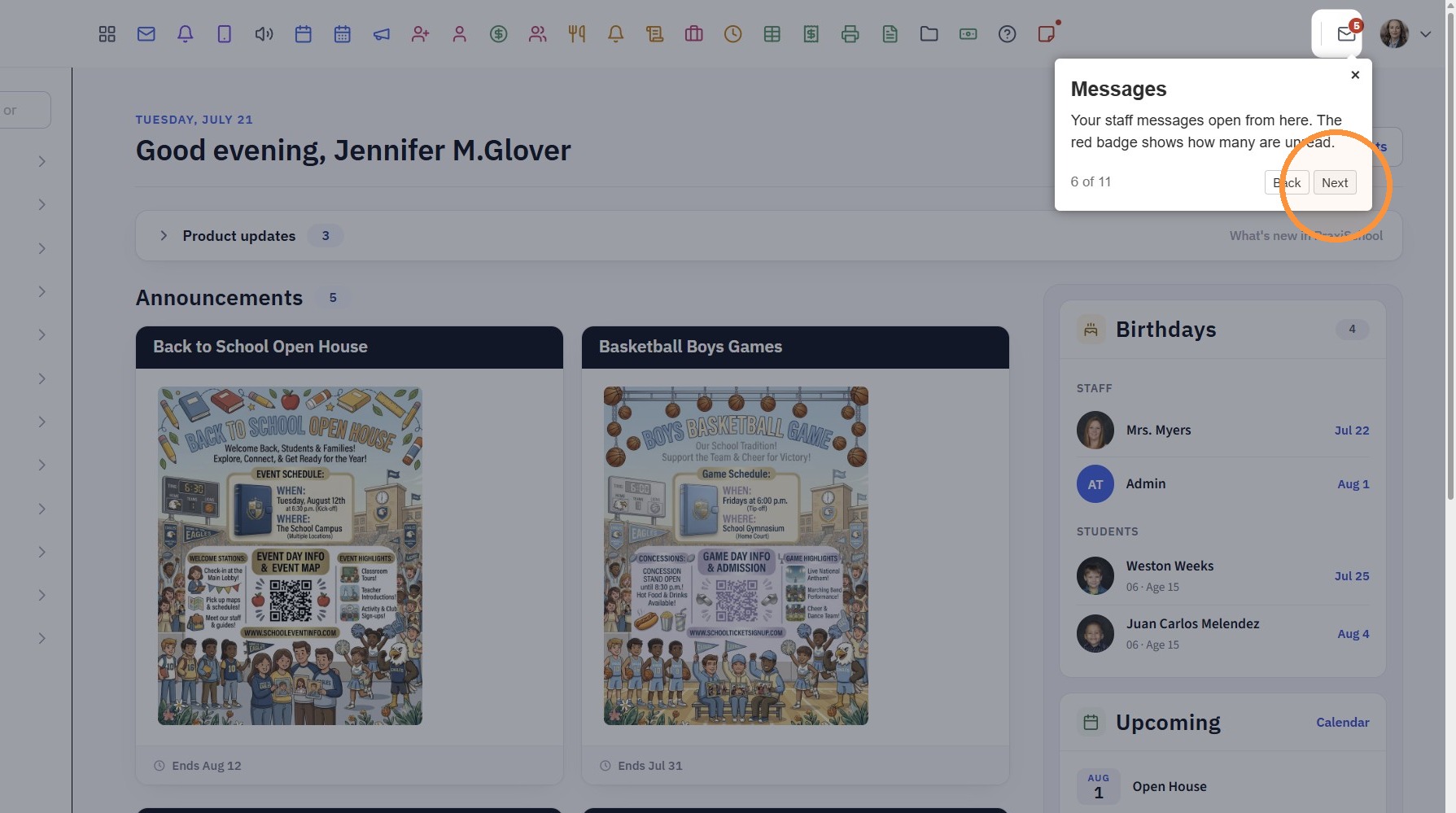Image resolution: width=1456 pixels, height=813 pixels.
Task: Open the dashboard grid icon
Action: [107, 34]
